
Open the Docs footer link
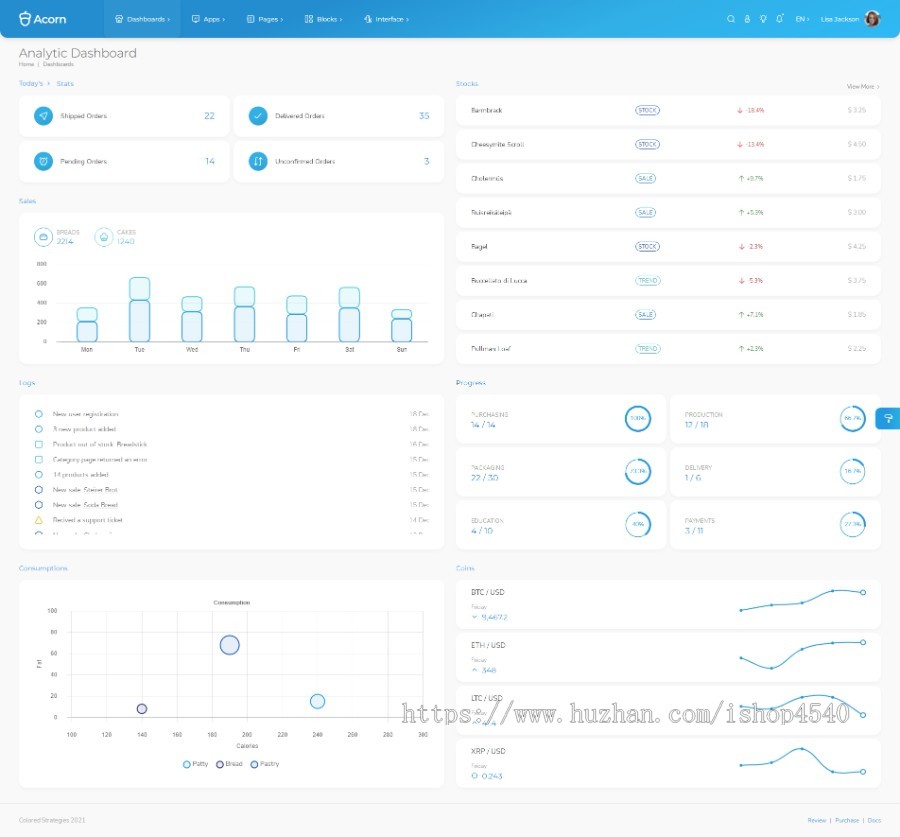(x=874, y=820)
